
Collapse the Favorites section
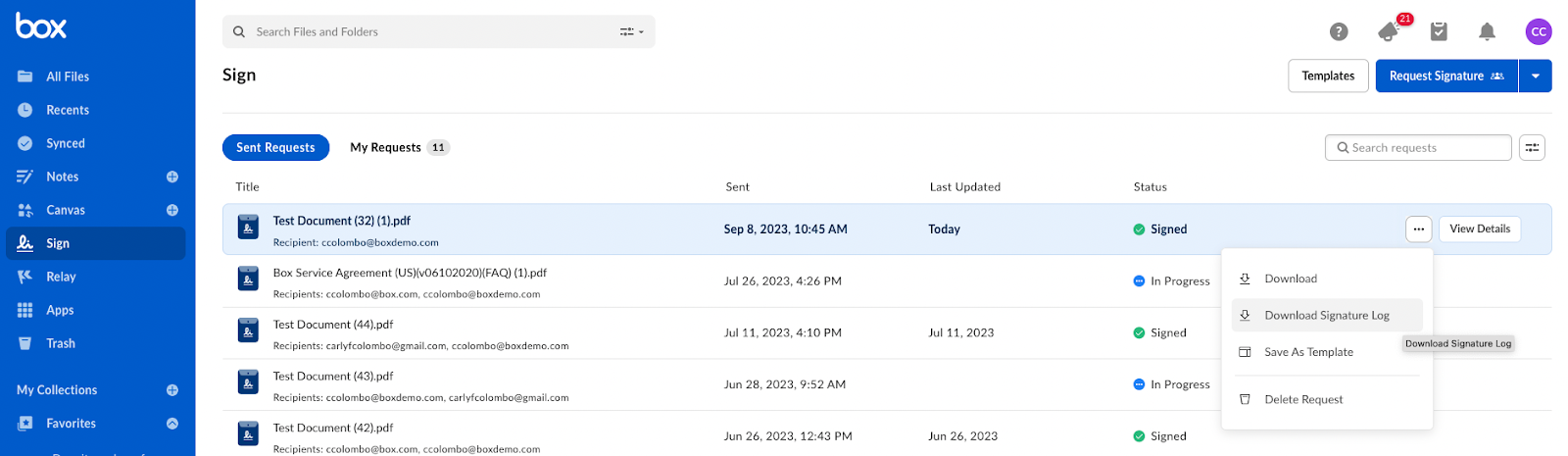[x=172, y=424]
